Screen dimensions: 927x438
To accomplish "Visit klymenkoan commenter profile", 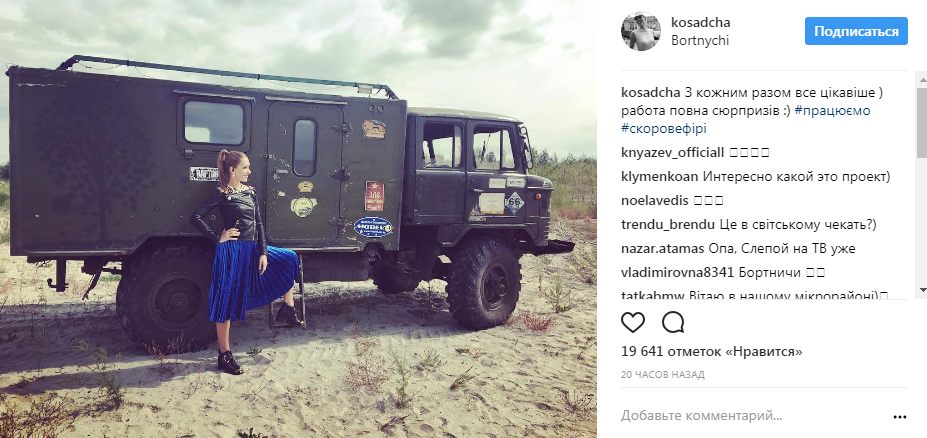I will click(x=659, y=176).
